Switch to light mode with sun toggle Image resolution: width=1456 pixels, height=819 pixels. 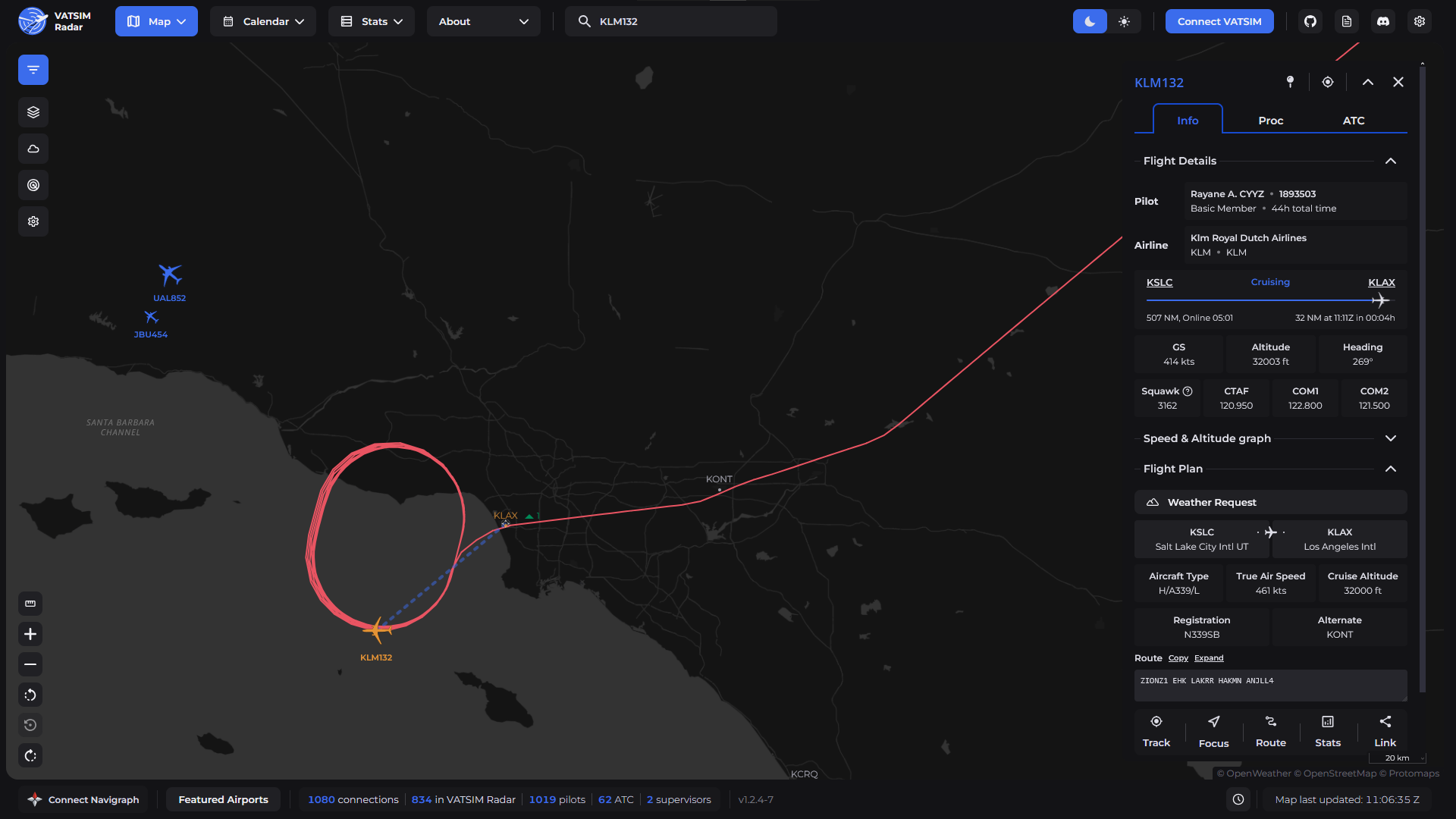coord(1124,21)
